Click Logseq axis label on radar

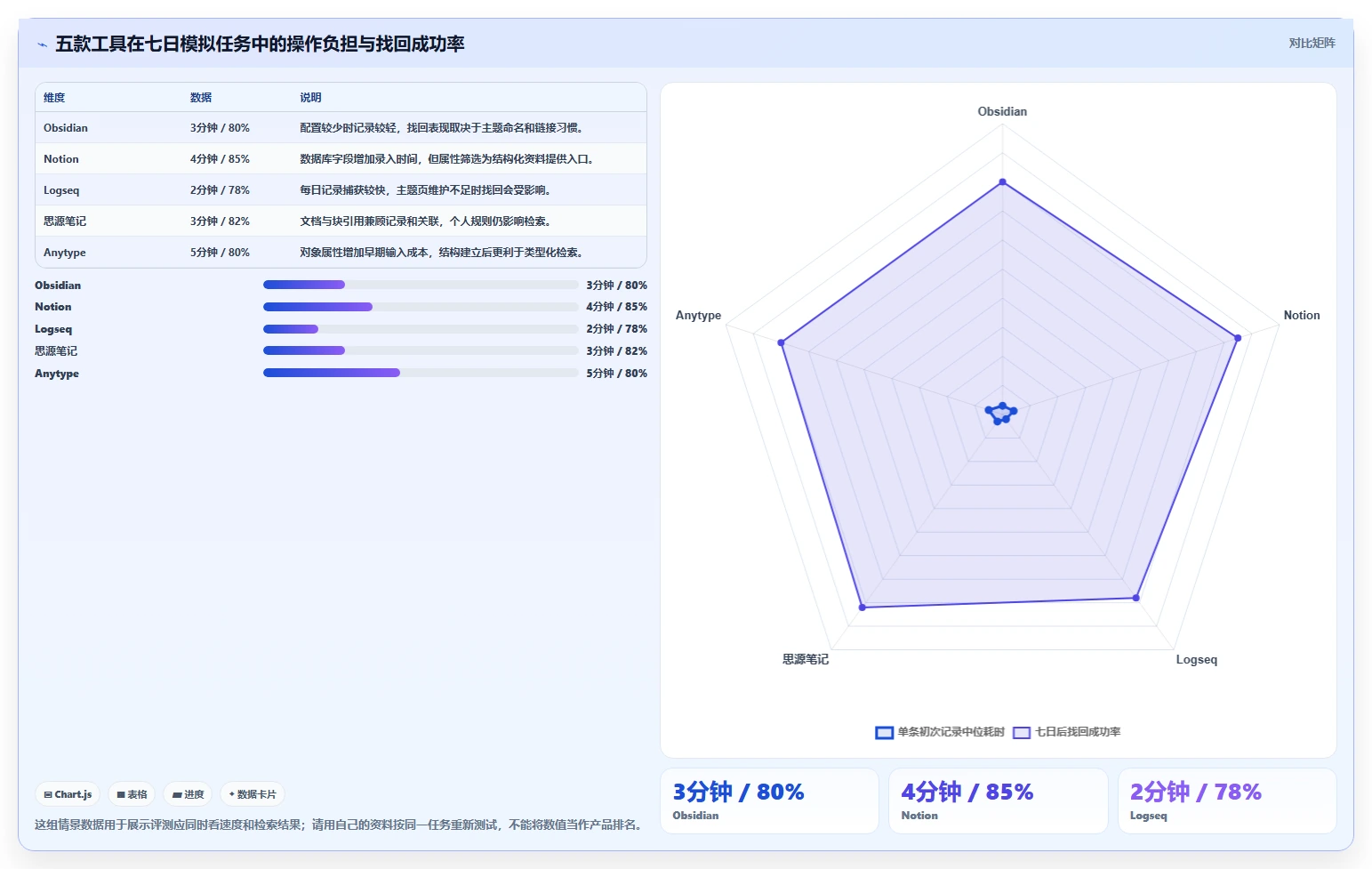[1196, 660]
